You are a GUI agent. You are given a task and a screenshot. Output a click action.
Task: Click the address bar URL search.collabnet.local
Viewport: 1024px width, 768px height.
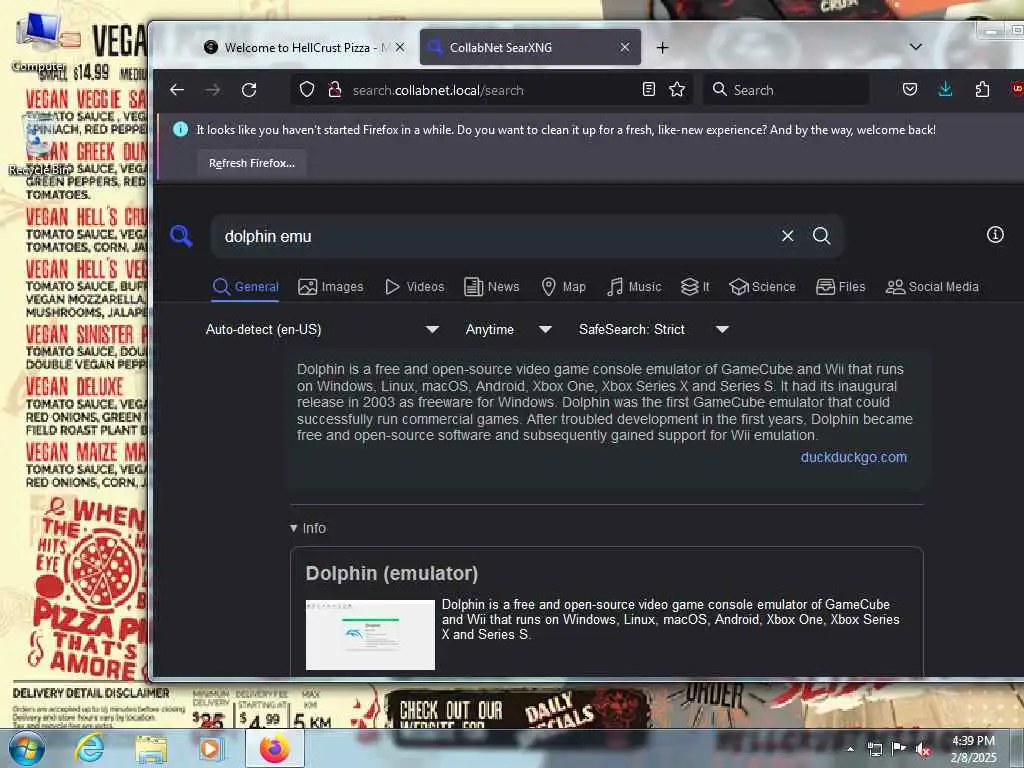coord(438,90)
